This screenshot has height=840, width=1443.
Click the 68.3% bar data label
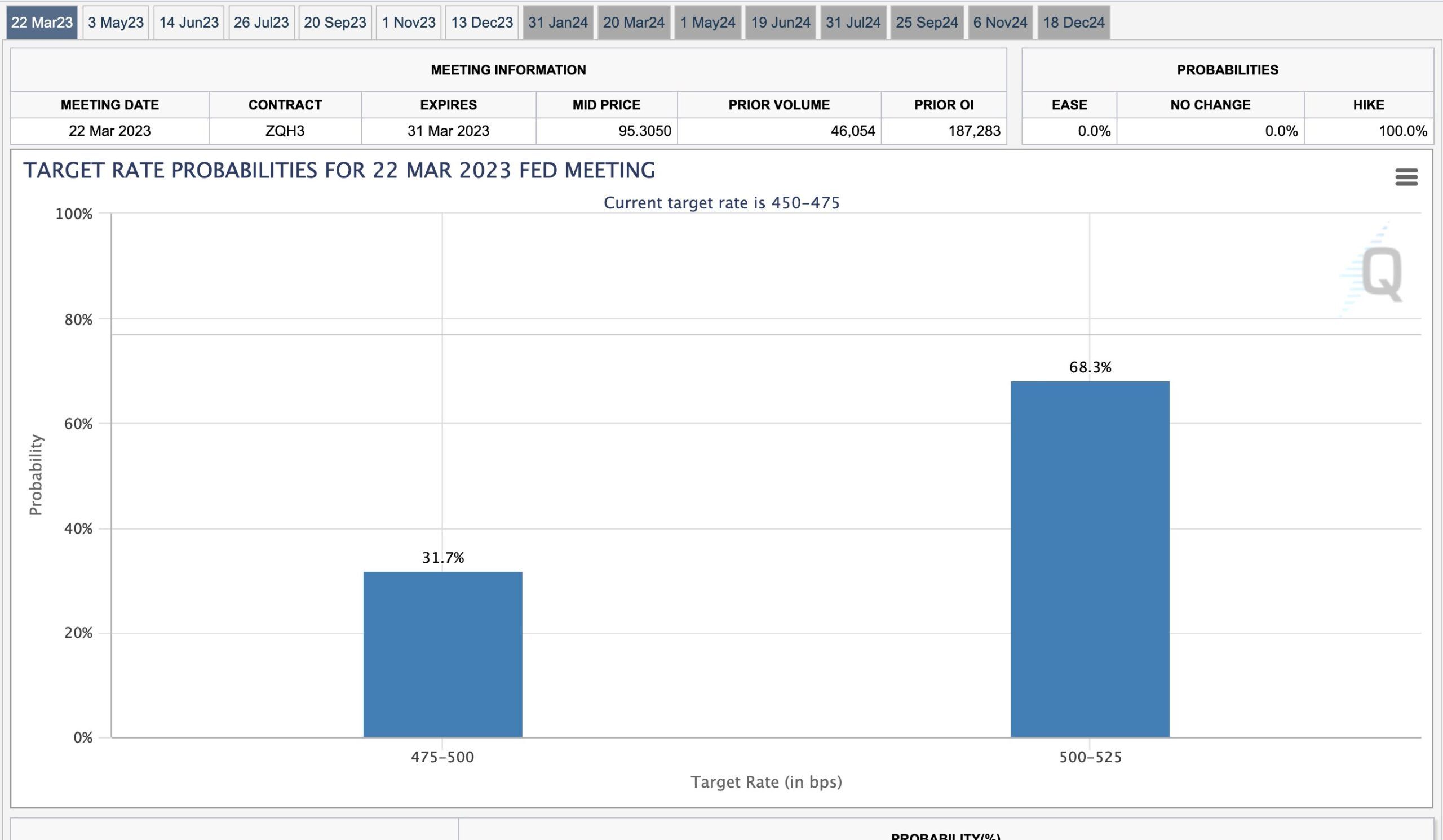1090,367
